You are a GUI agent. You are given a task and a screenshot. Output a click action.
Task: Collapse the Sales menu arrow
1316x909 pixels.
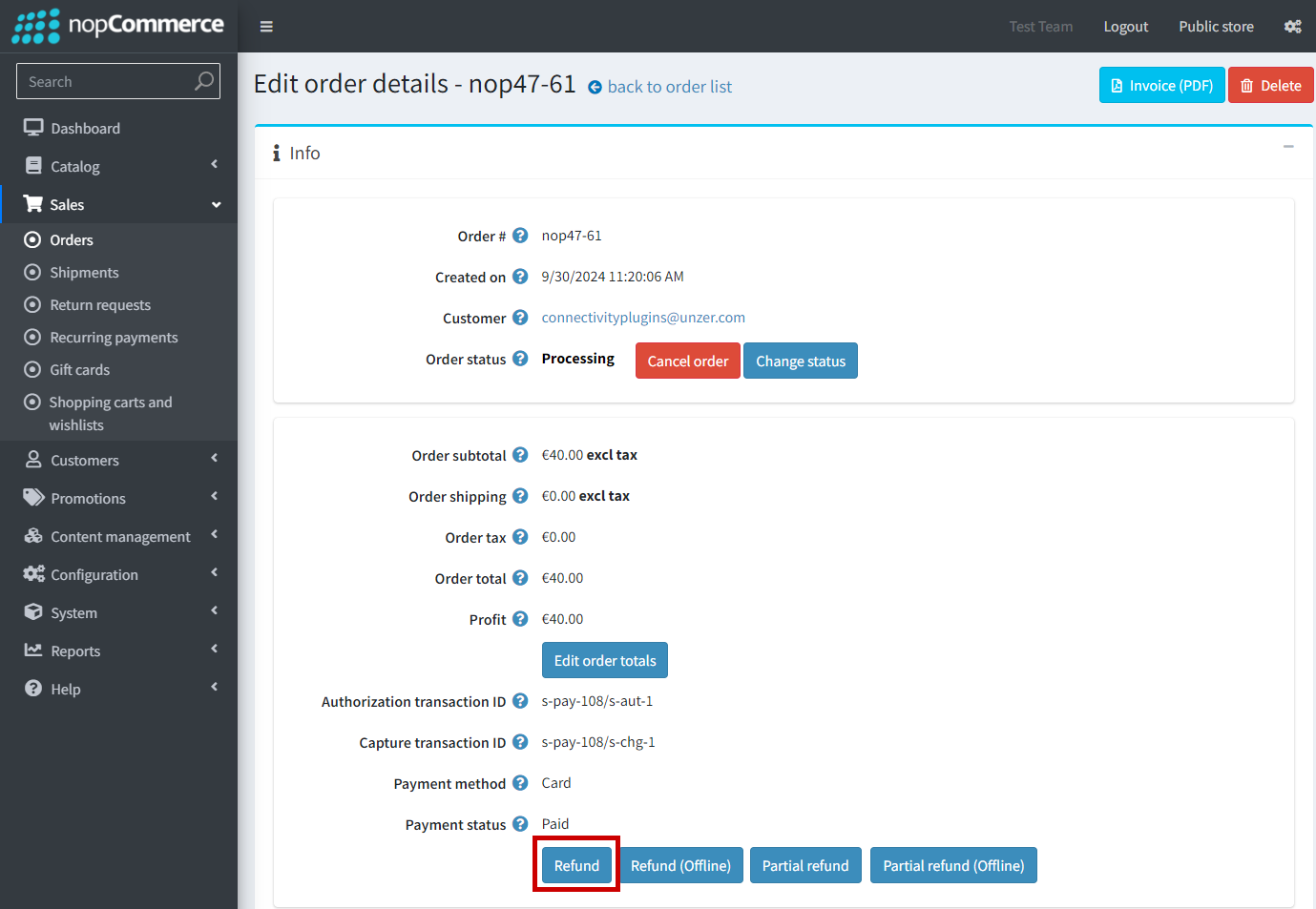pyautogui.click(x=217, y=204)
